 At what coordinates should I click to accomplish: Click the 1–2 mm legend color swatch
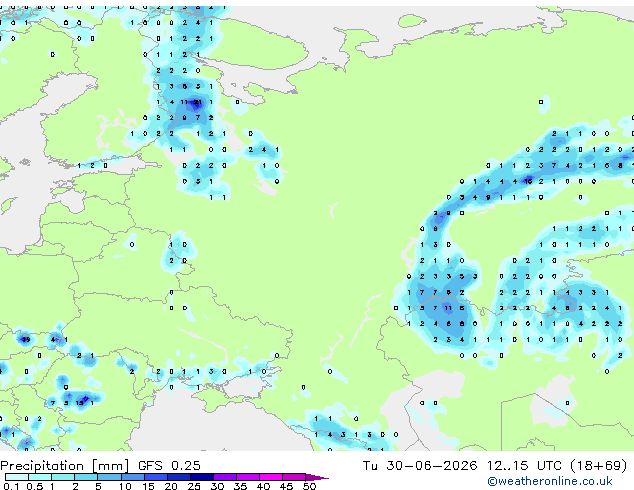[63, 477]
